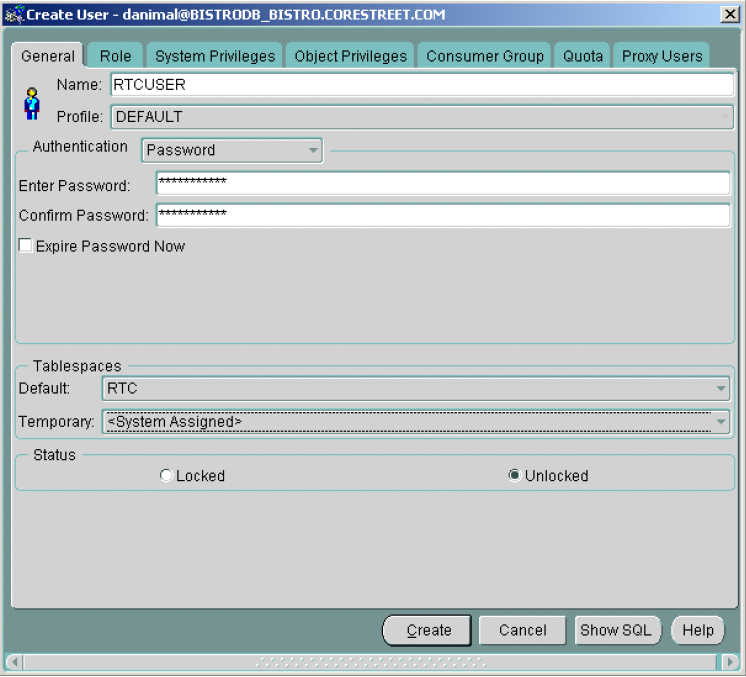This screenshot has width=746, height=677.
Task: Select the Locked status radio button
Action: click(166, 476)
